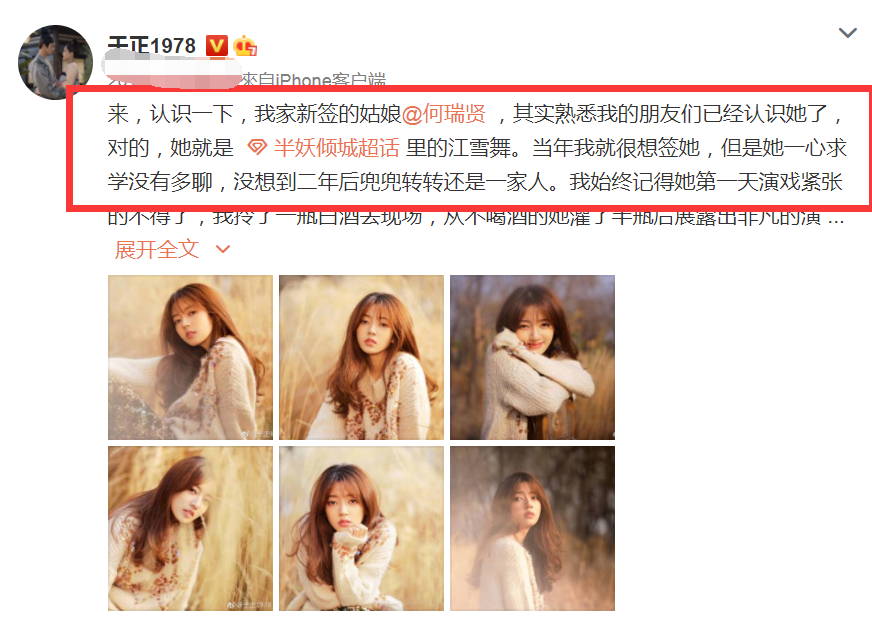Open the bottom-middle photo with hand on chin
The width and height of the screenshot is (872, 617).
pos(361,529)
